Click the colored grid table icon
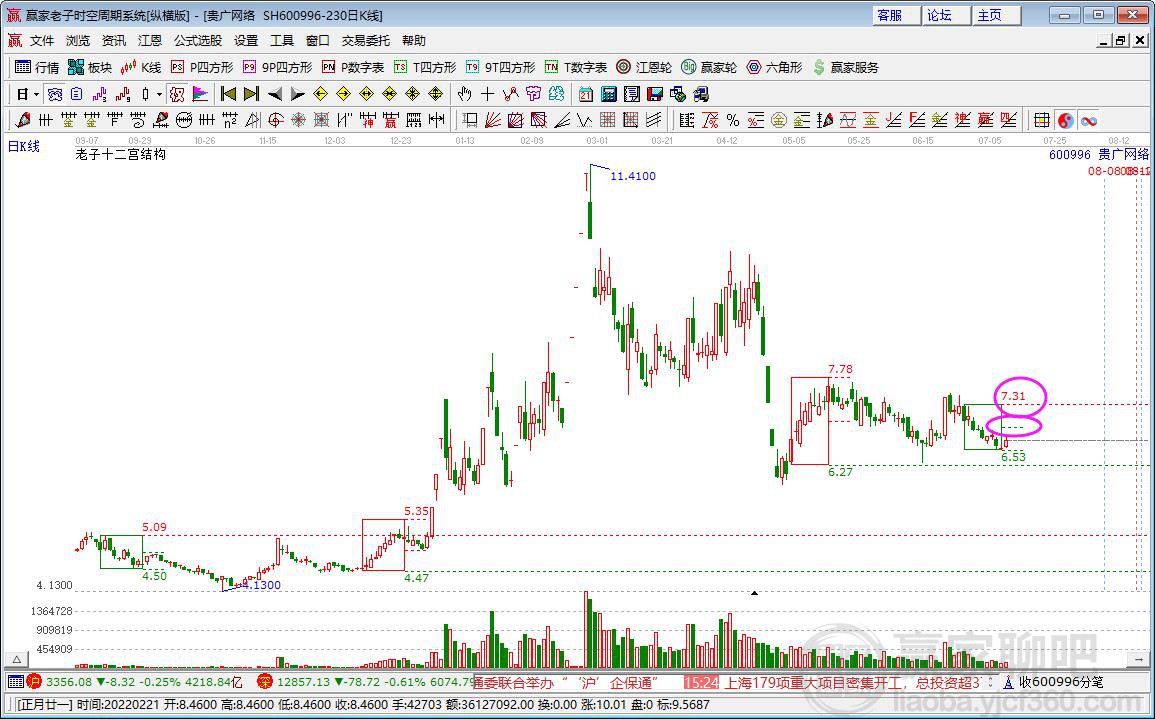Viewport: 1155px width, 719px height. coord(1042,120)
